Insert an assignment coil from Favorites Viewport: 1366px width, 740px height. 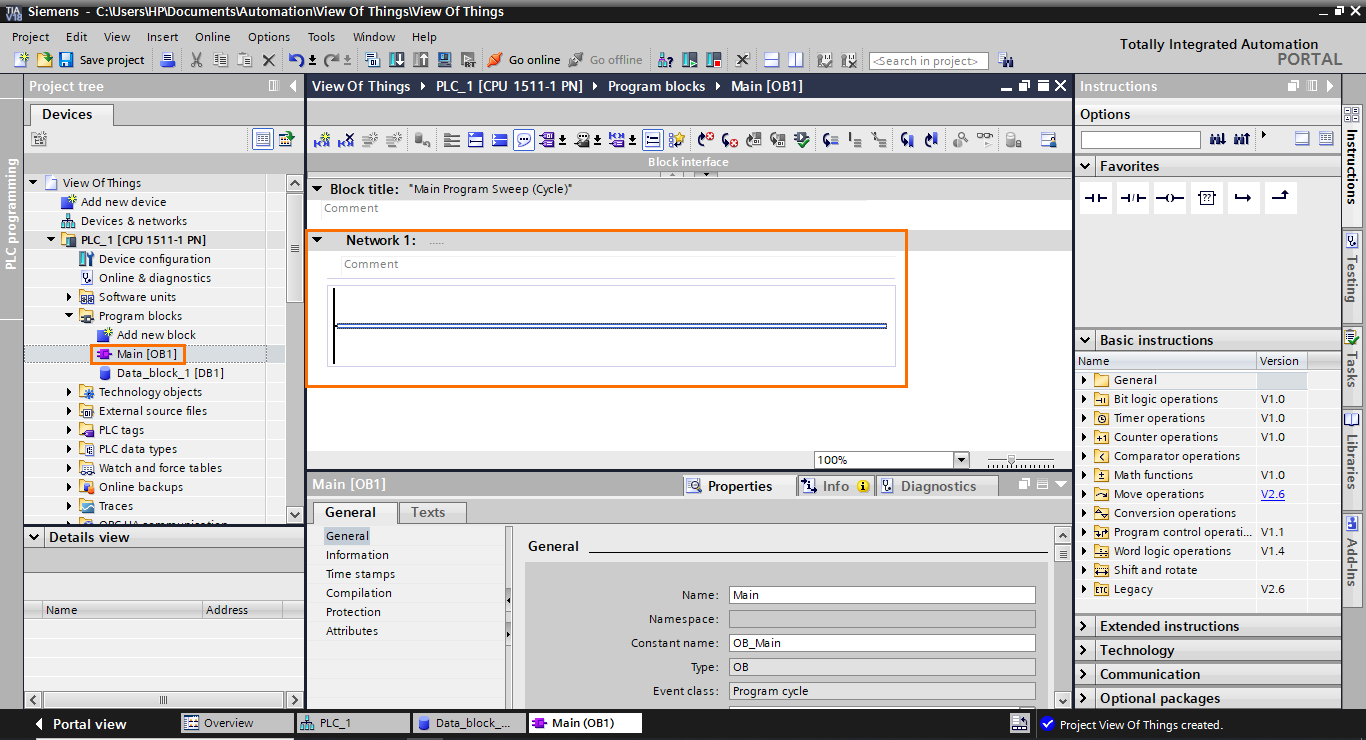pos(1169,198)
